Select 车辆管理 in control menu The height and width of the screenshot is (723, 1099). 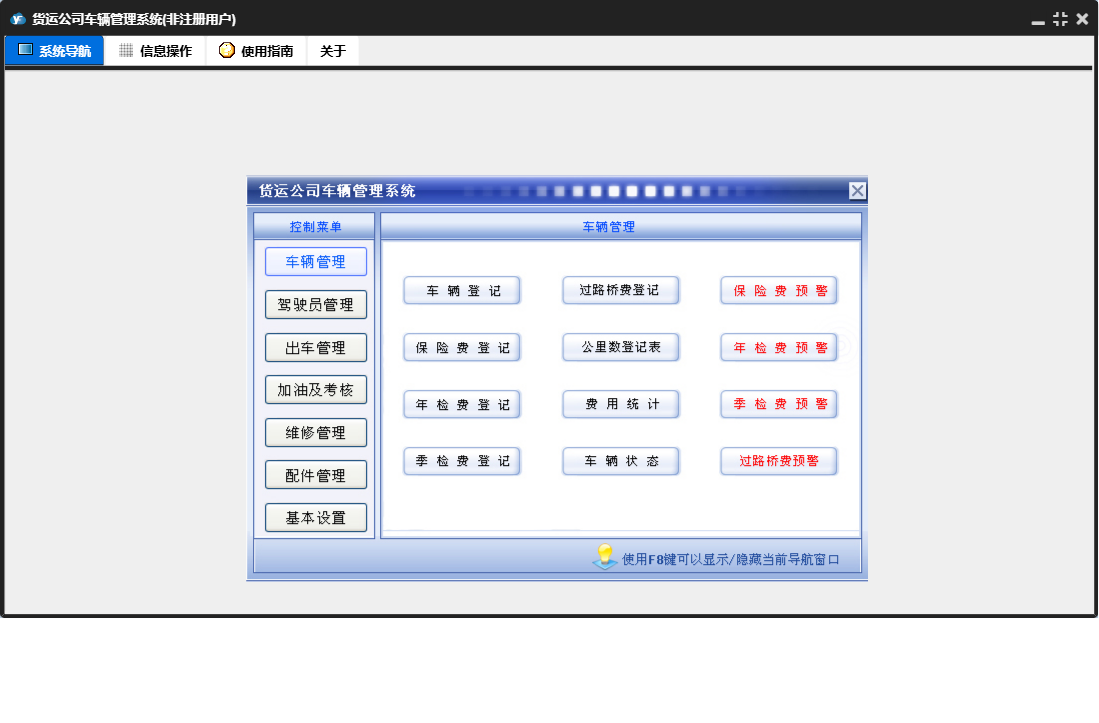tap(316, 262)
